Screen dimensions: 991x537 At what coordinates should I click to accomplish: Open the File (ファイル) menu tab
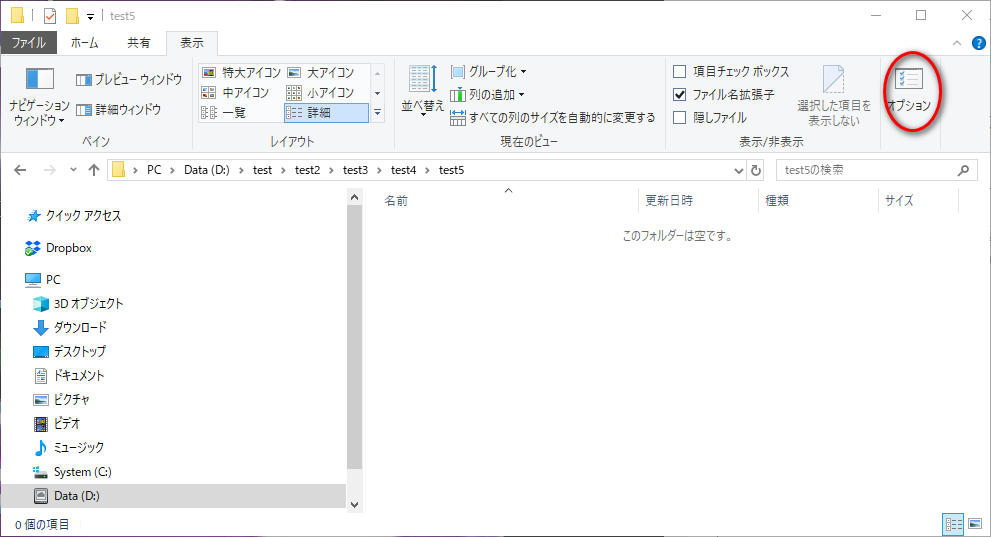(28, 43)
